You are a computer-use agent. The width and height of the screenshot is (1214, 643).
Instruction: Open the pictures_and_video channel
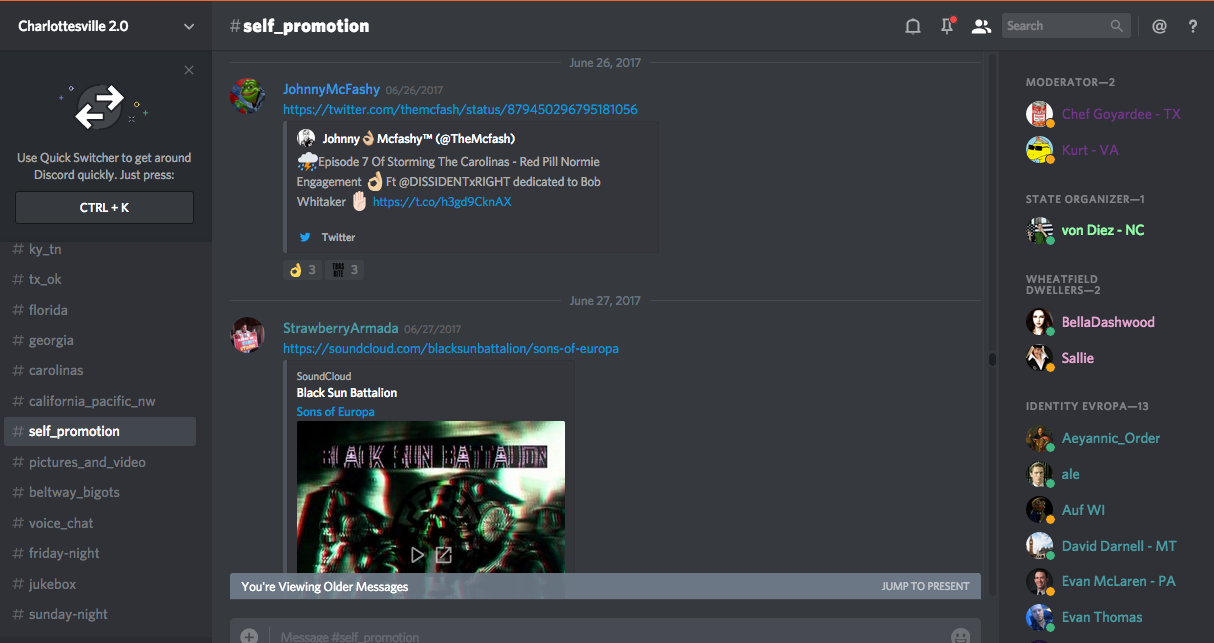[87, 462]
